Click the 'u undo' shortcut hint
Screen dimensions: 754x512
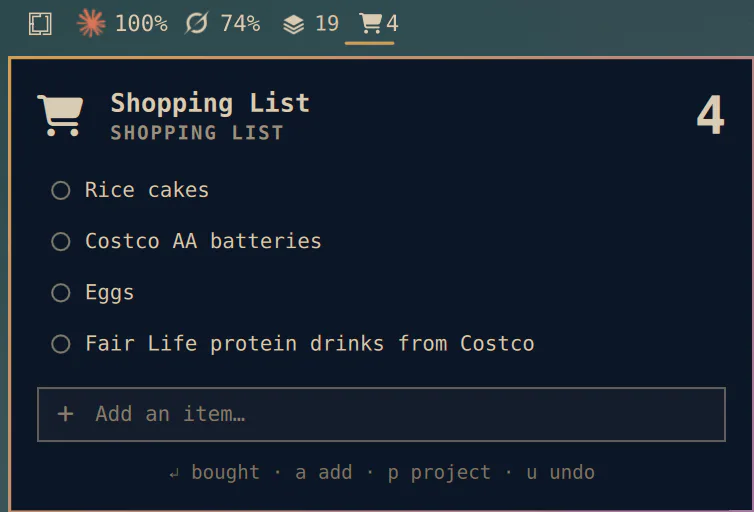560,473
